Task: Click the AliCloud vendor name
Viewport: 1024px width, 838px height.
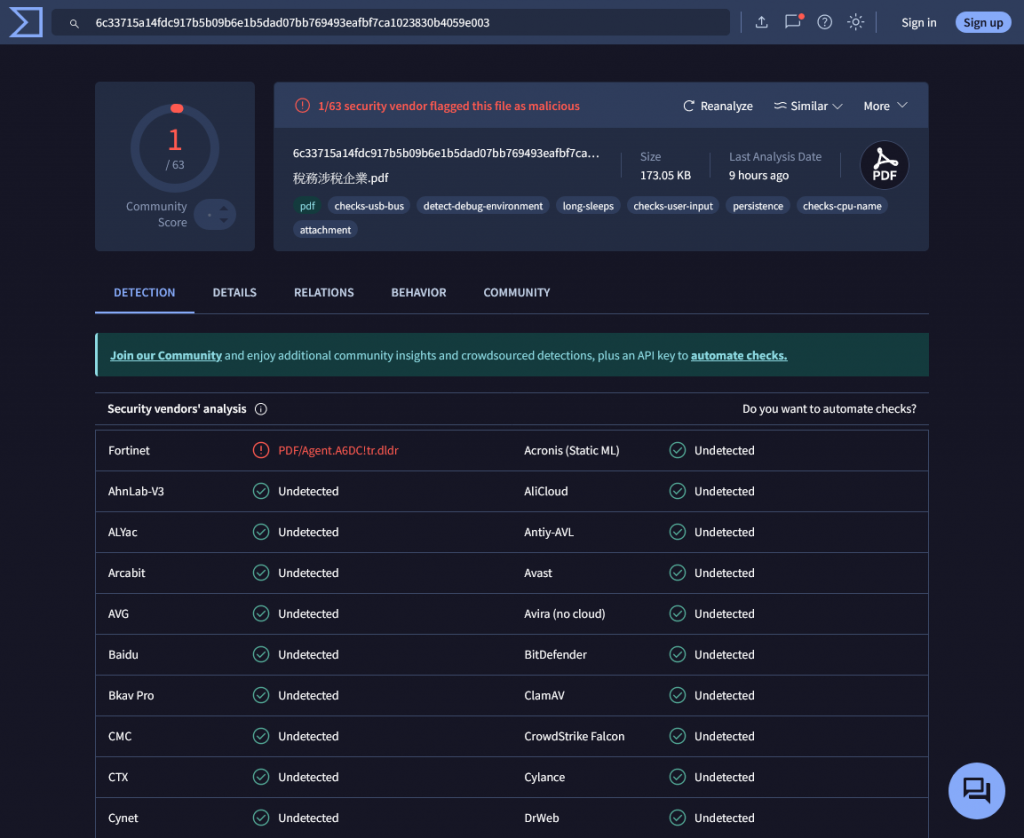Action: [x=545, y=491]
